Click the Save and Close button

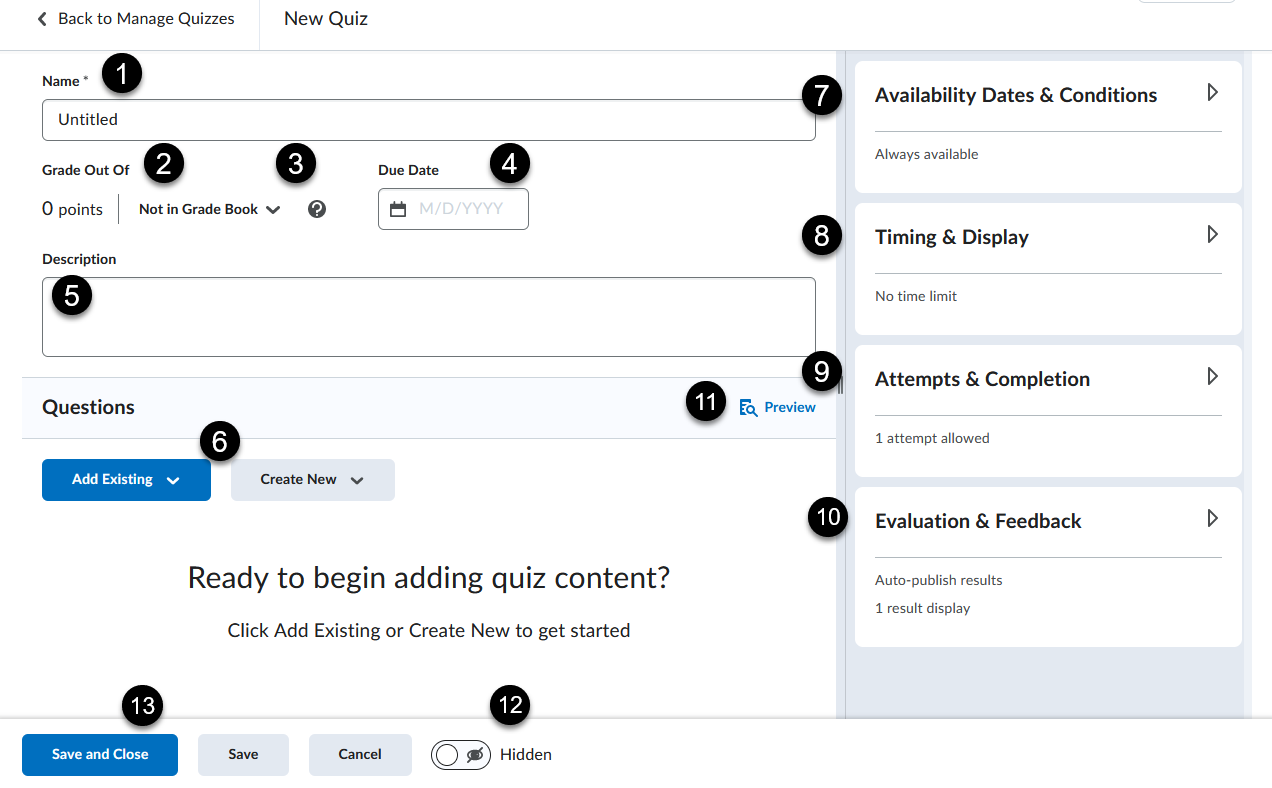point(100,755)
